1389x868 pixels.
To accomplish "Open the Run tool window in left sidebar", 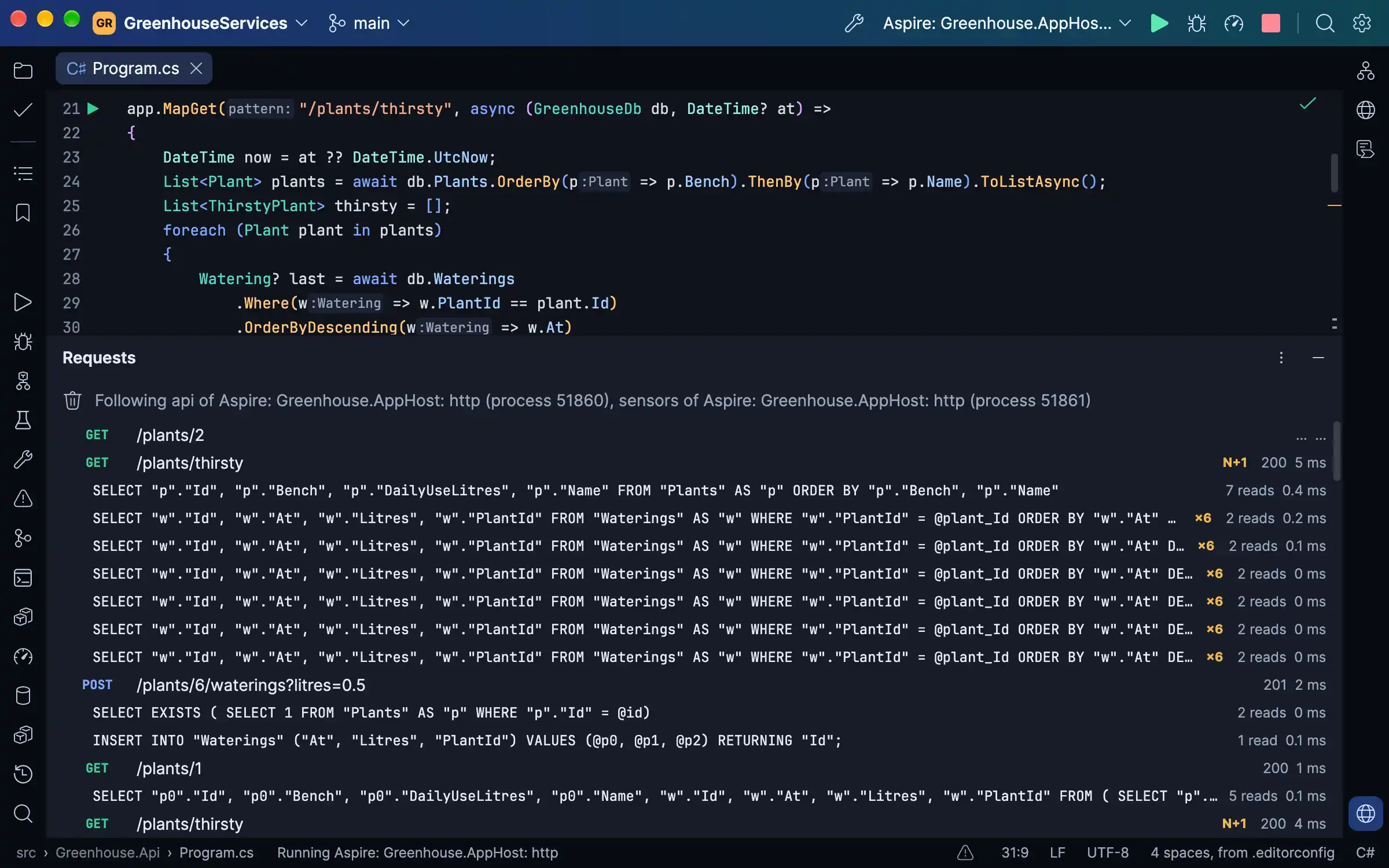I will click(x=23, y=302).
